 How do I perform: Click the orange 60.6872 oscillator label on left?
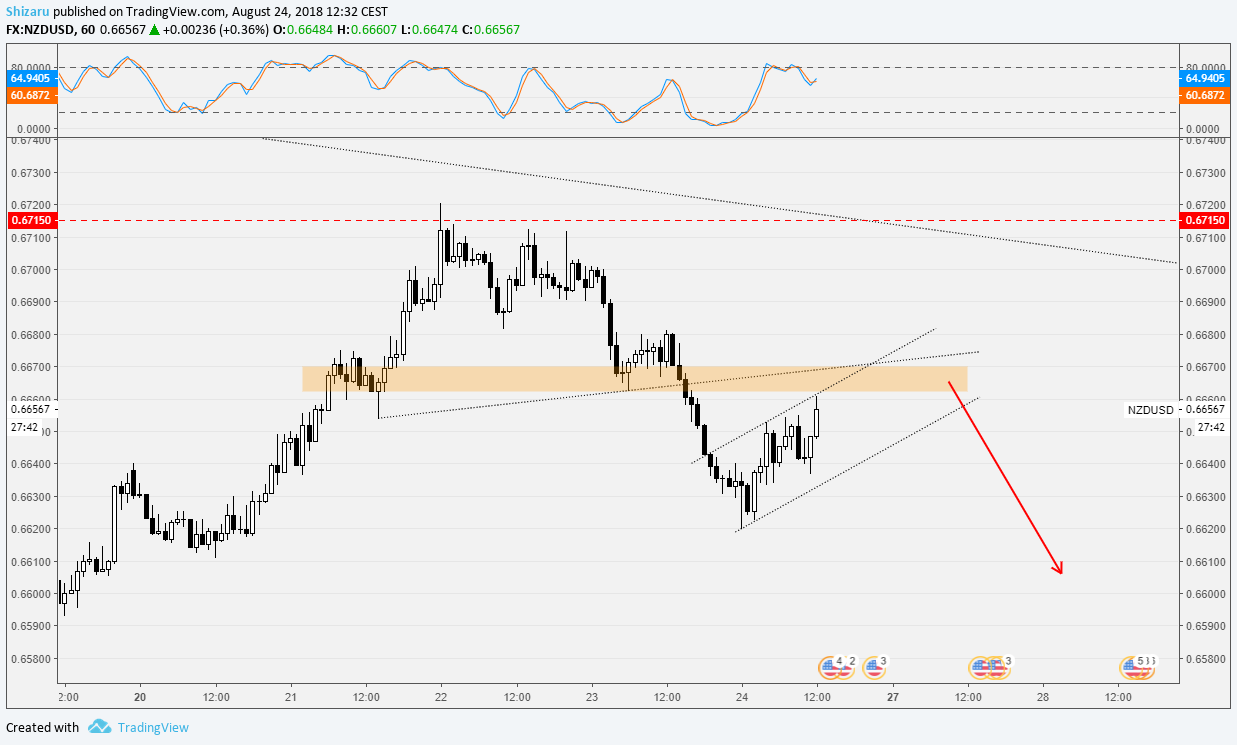pyautogui.click(x=31, y=94)
